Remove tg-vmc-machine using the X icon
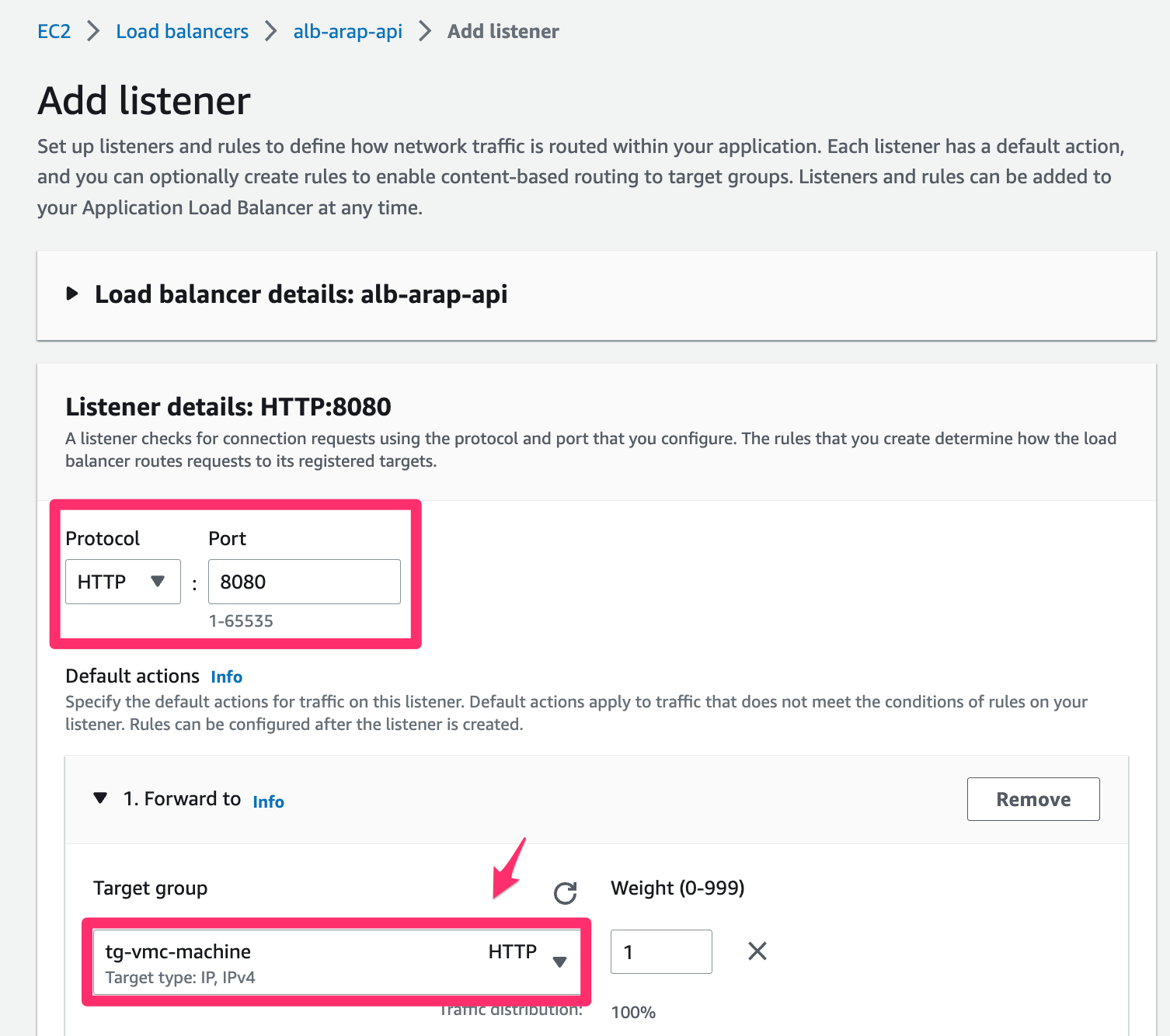Viewport: 1170px width, 1036px height. click(x=756, y=951)
